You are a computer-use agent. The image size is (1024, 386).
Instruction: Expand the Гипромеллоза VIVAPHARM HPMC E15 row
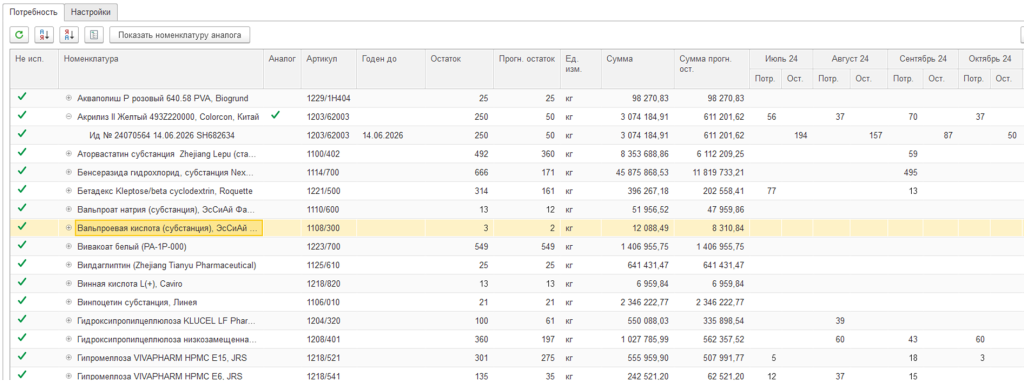pos(69,358)
